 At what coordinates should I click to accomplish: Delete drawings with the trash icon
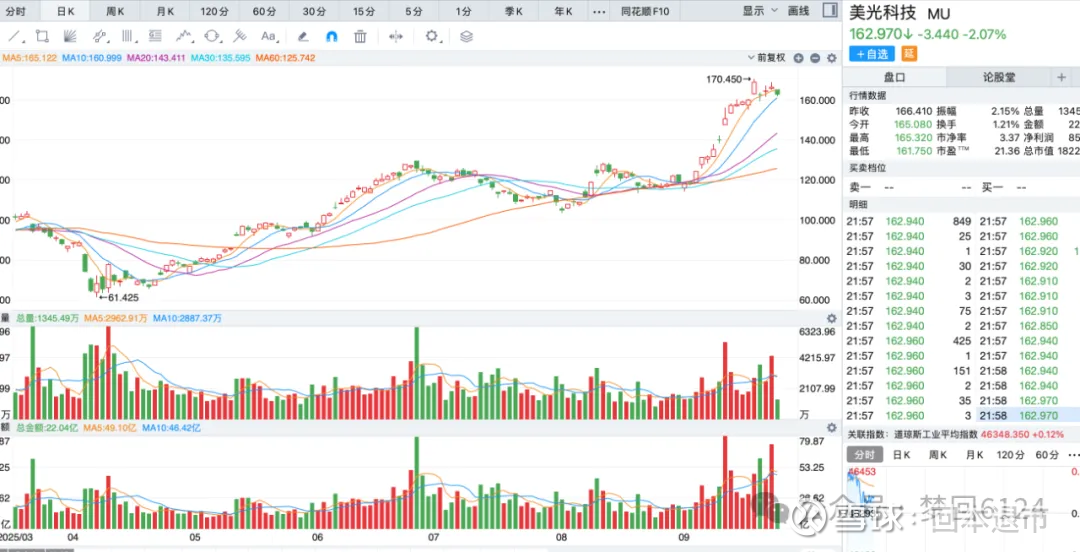[360, 36]
